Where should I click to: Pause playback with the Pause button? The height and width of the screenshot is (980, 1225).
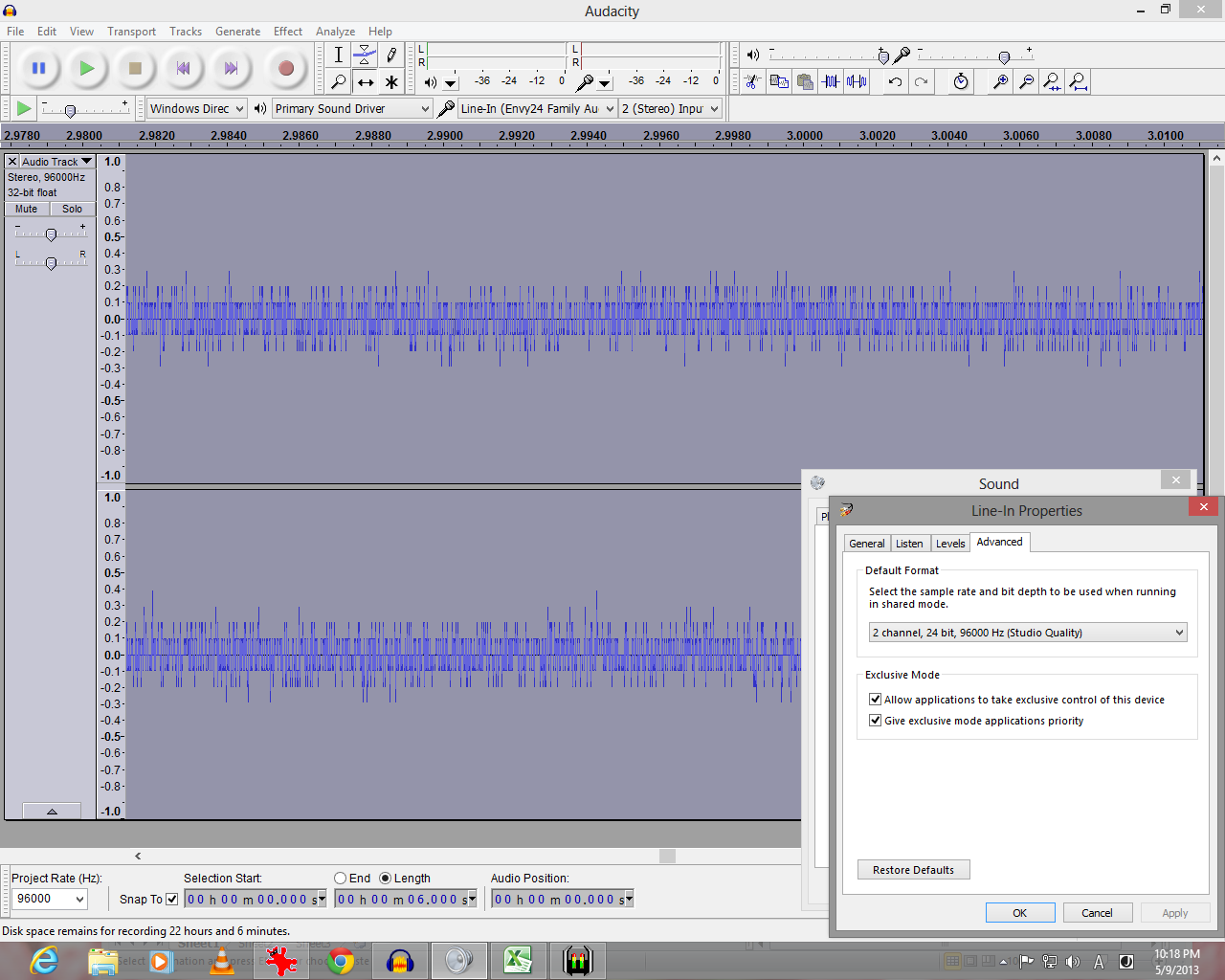tap(38, 68)
